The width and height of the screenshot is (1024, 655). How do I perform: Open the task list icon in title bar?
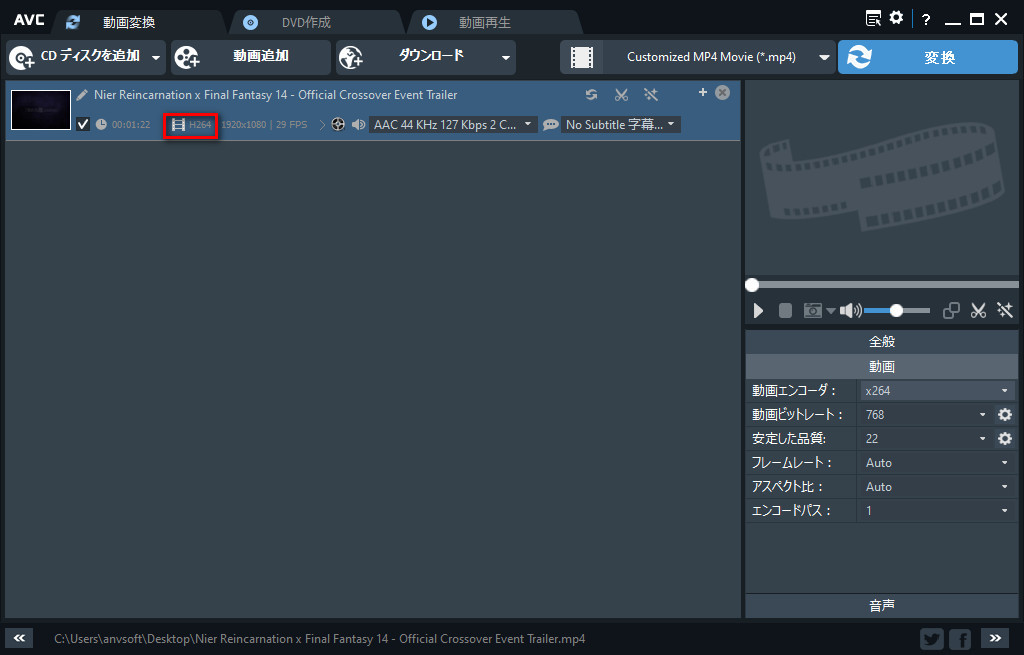873,18
